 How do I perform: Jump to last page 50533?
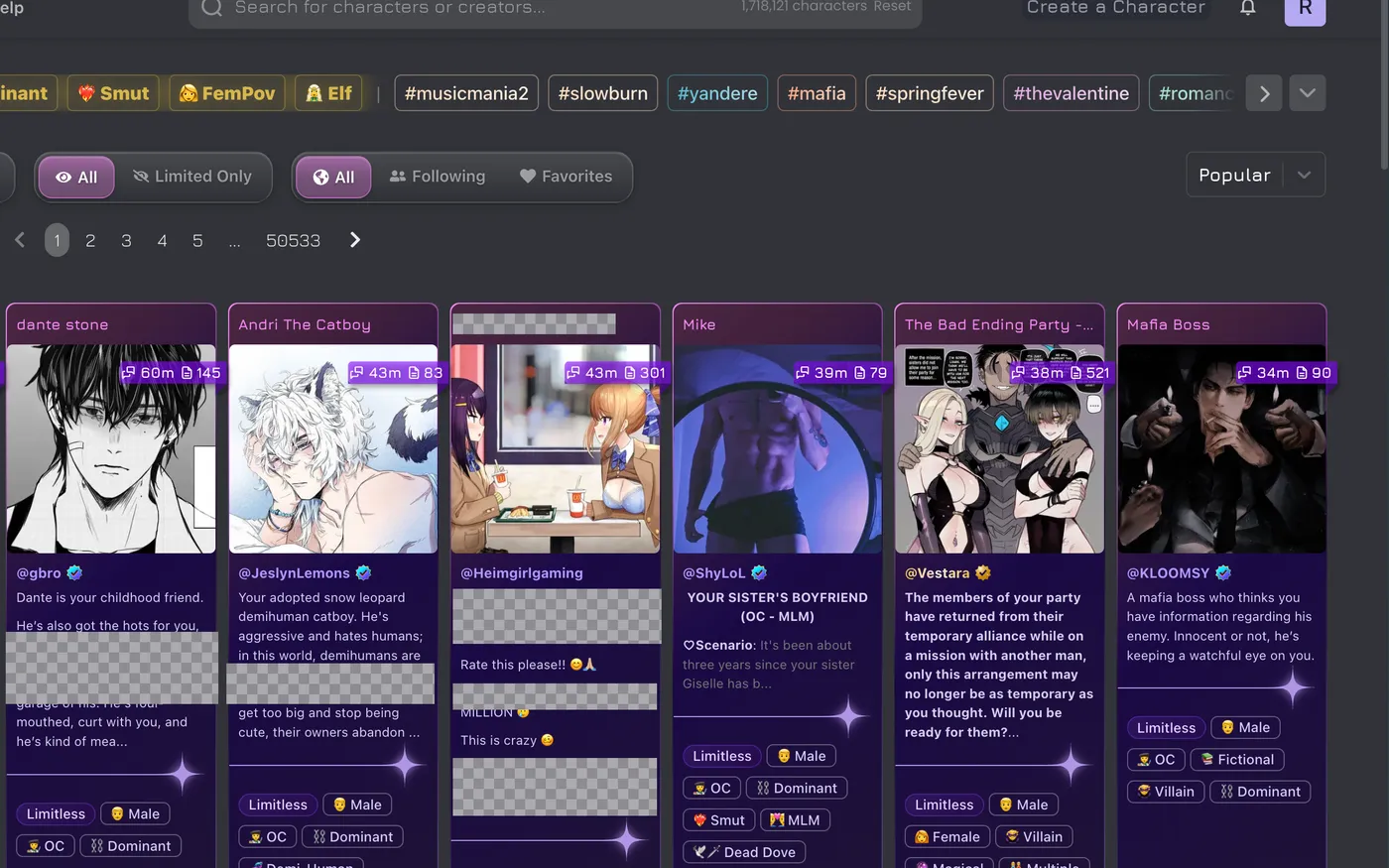point(293,240)
